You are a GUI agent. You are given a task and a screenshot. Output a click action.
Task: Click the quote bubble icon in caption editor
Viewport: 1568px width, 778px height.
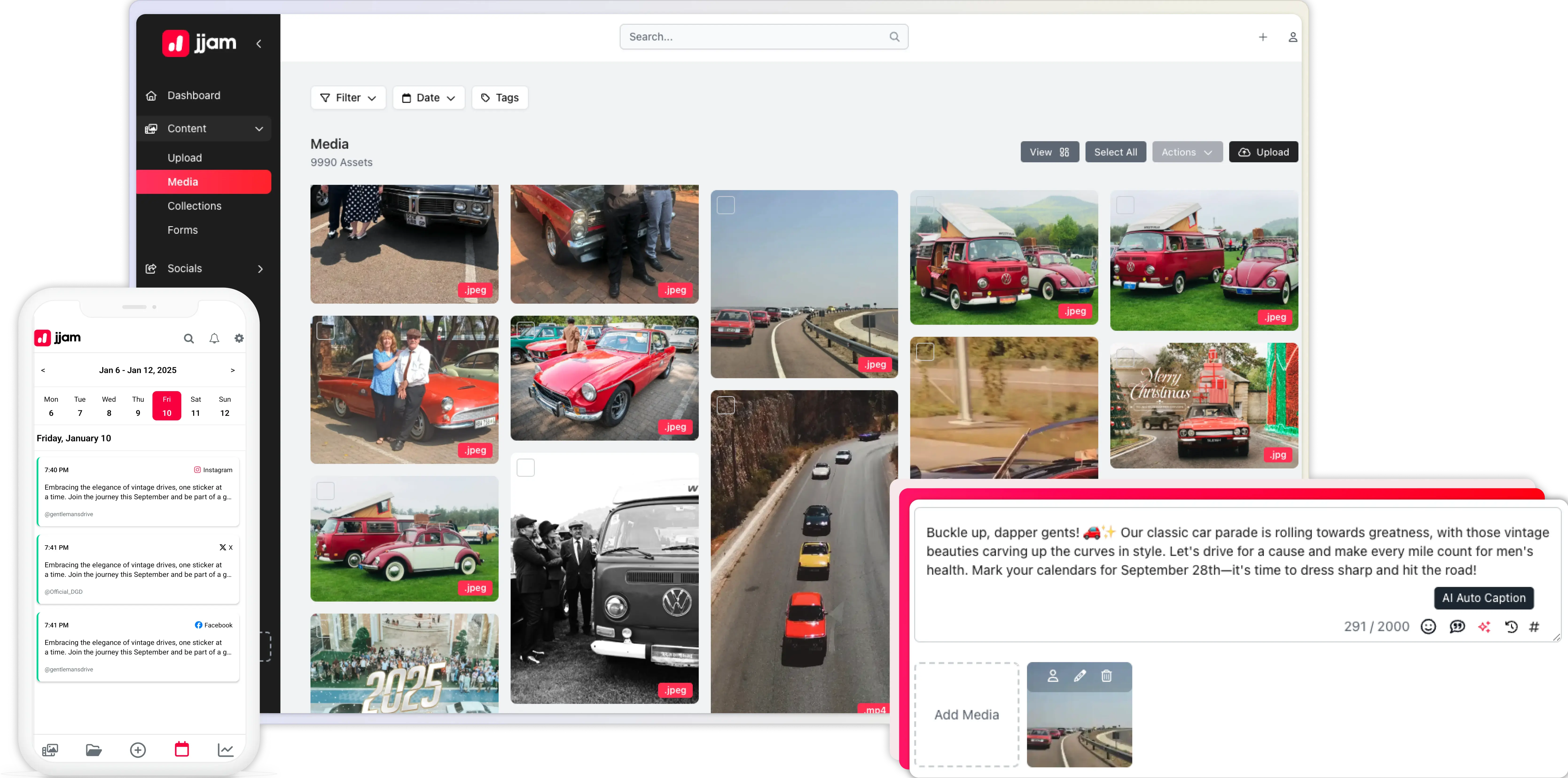coord(1457,626)
